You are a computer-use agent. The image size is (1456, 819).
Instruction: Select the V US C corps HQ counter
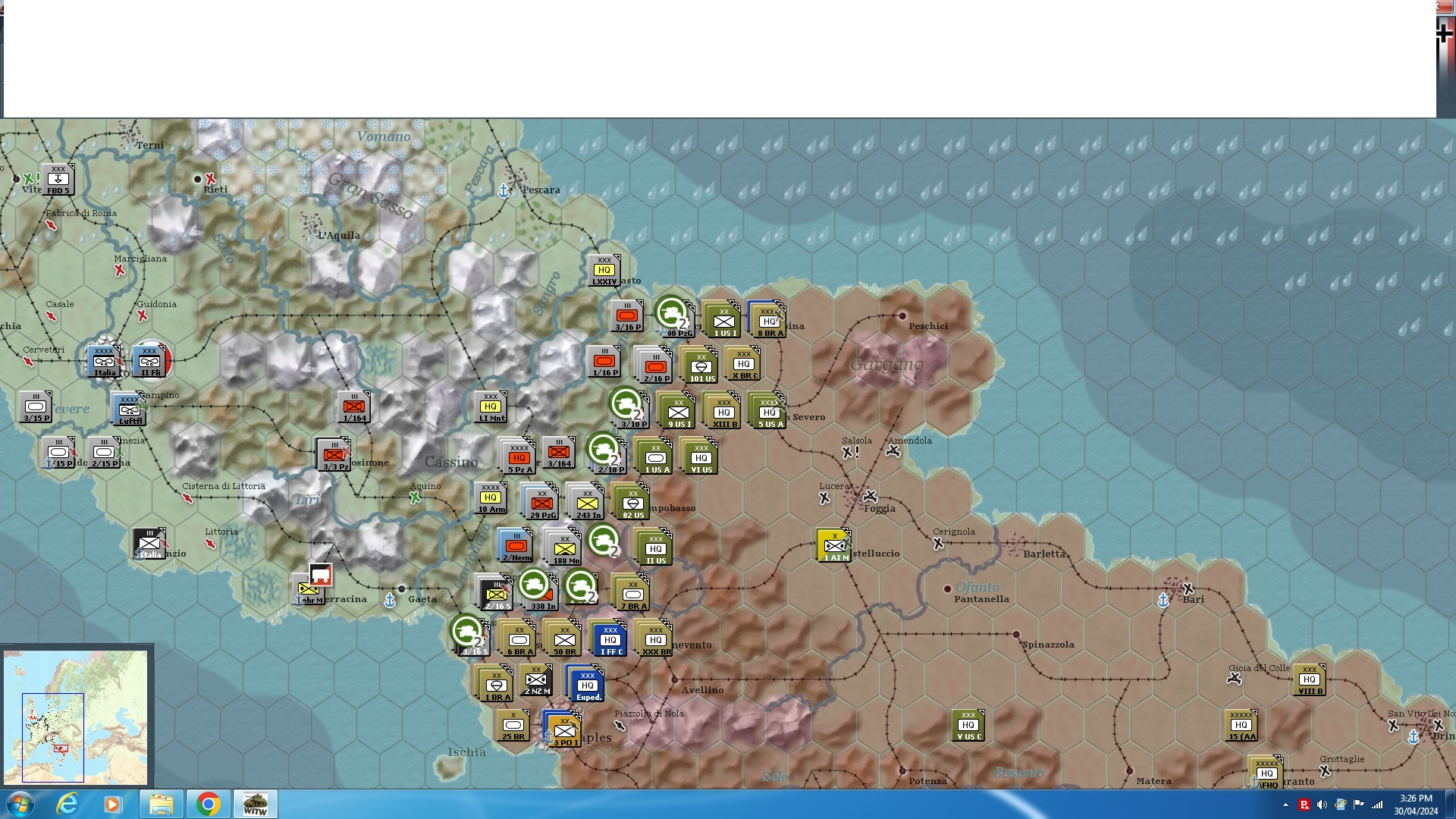pyautogui.click(x=968, y=725)
